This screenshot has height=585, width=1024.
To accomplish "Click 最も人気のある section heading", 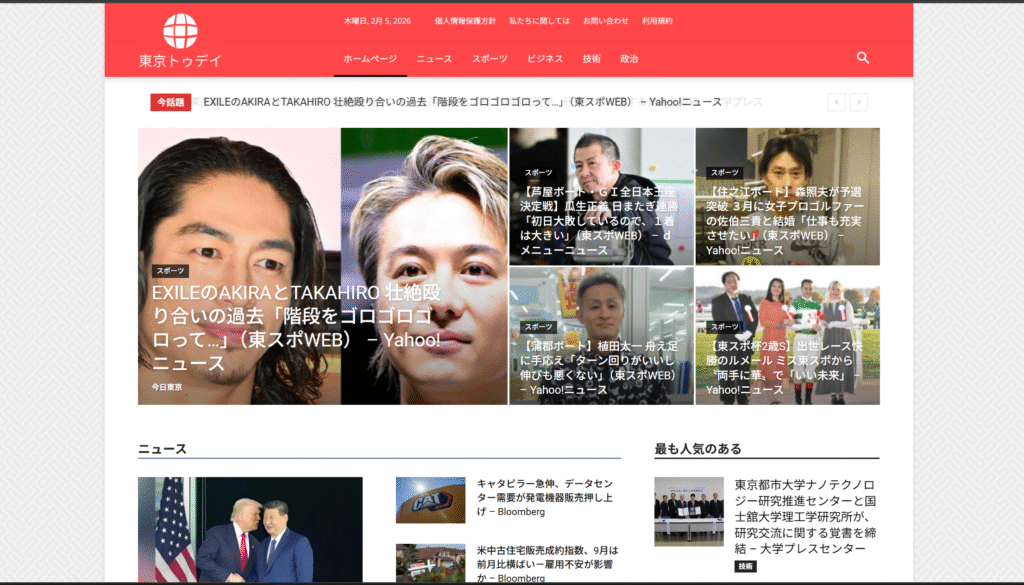I will coord(698,449).
